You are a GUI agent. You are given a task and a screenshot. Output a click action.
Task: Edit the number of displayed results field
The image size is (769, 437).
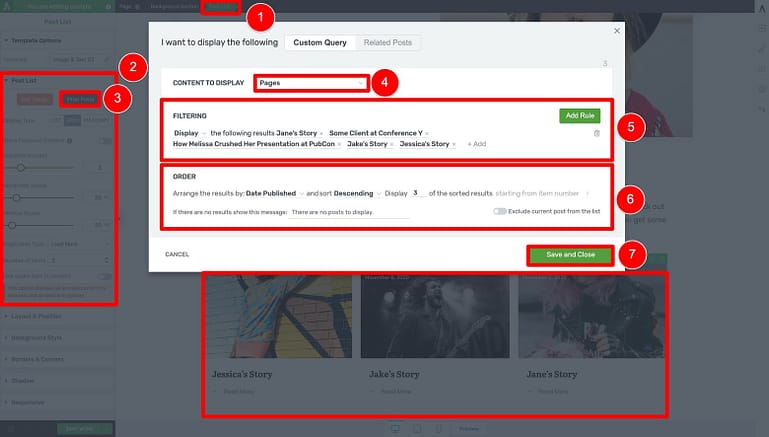click(418, 193)
